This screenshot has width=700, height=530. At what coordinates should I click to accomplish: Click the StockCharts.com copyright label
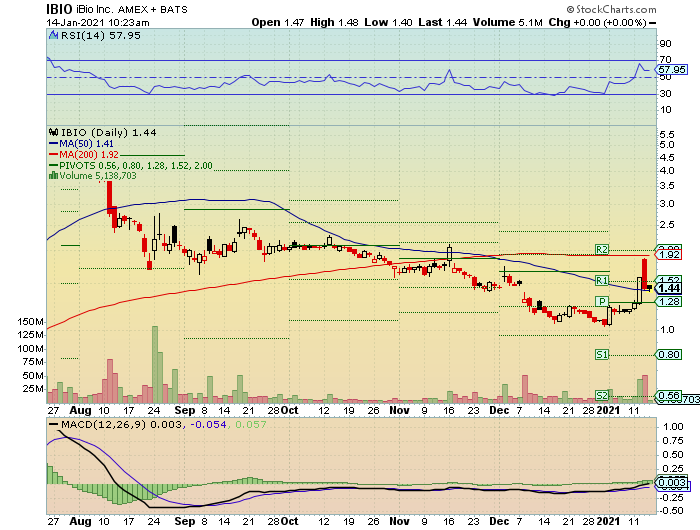(612, 9)
